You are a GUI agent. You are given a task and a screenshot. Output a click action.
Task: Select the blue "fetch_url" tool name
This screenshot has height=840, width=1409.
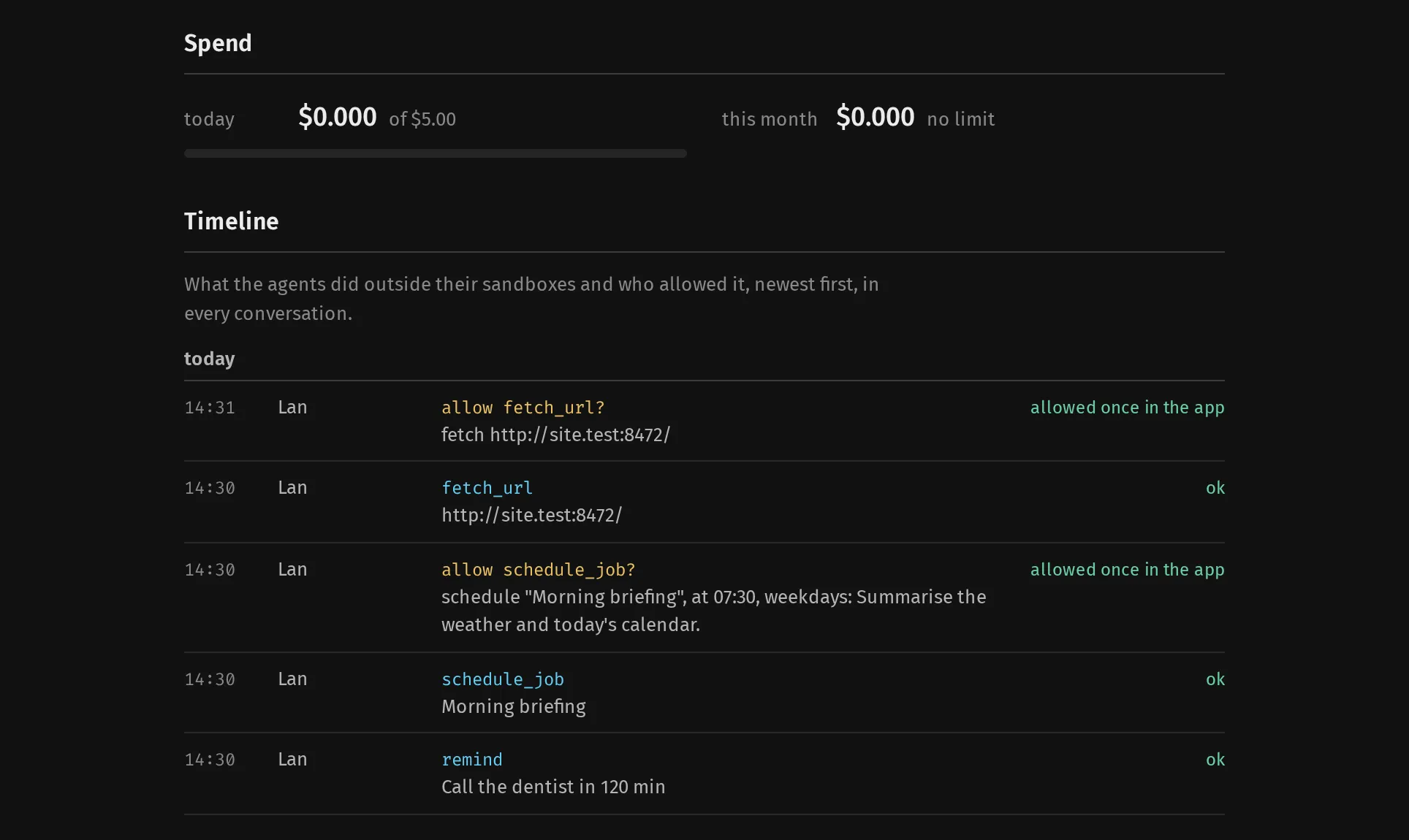pyautogui.click(x=487, y=488)
